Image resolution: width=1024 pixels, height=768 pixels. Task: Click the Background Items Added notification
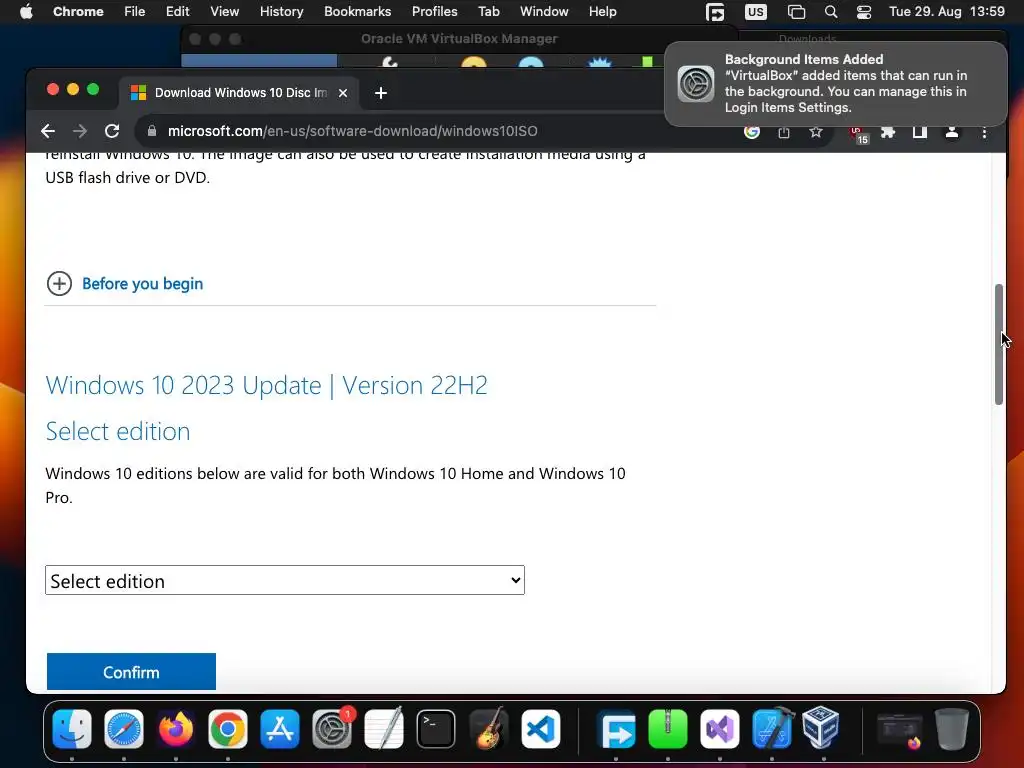pos(835,84)
